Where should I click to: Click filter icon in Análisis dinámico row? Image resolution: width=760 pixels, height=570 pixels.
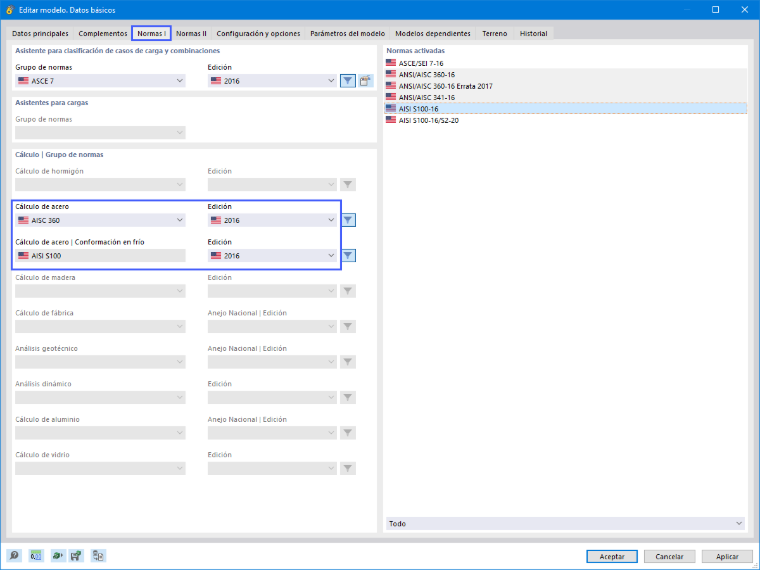click(x=348, y=397)
